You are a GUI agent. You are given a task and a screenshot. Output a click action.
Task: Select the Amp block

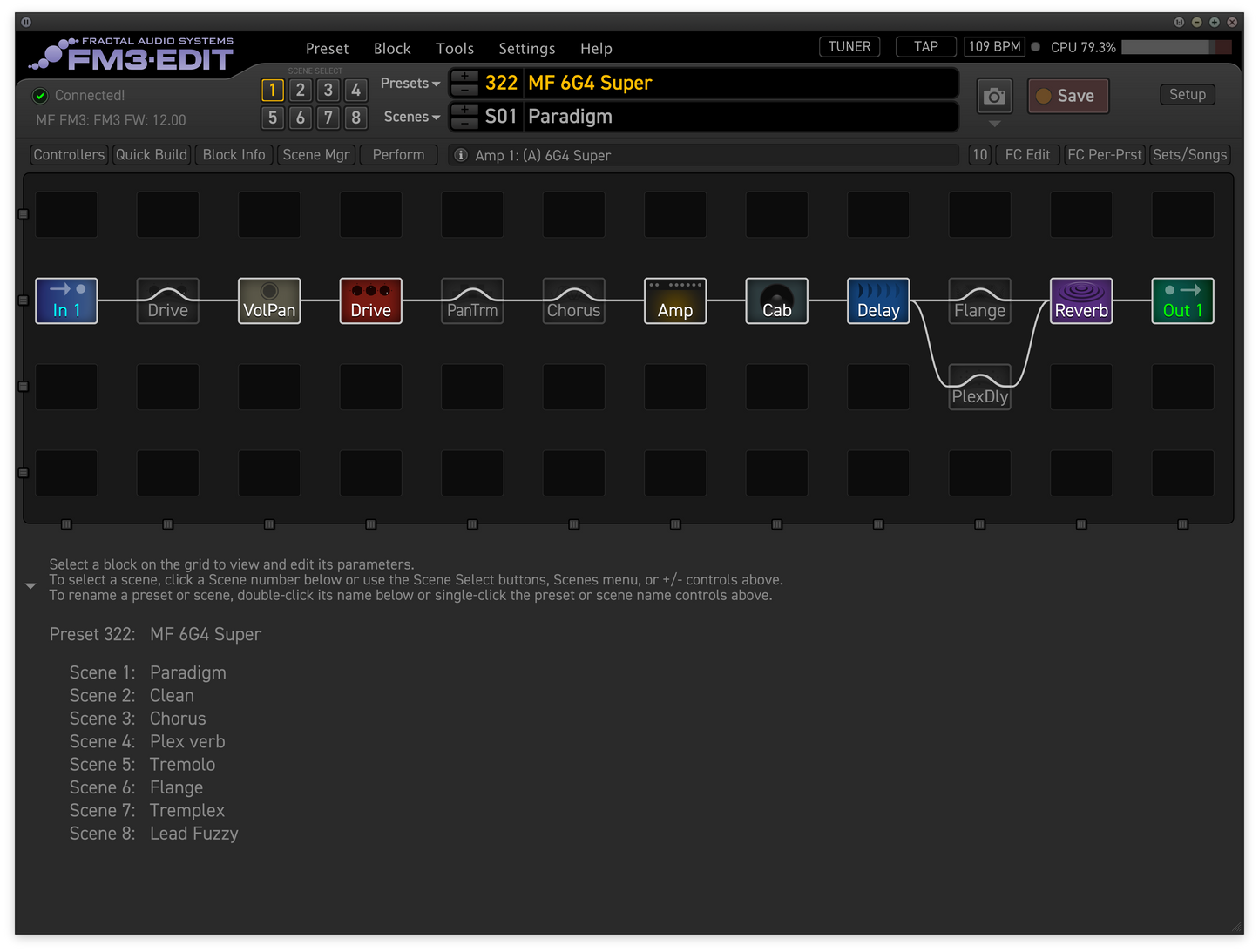coord(675,300)
